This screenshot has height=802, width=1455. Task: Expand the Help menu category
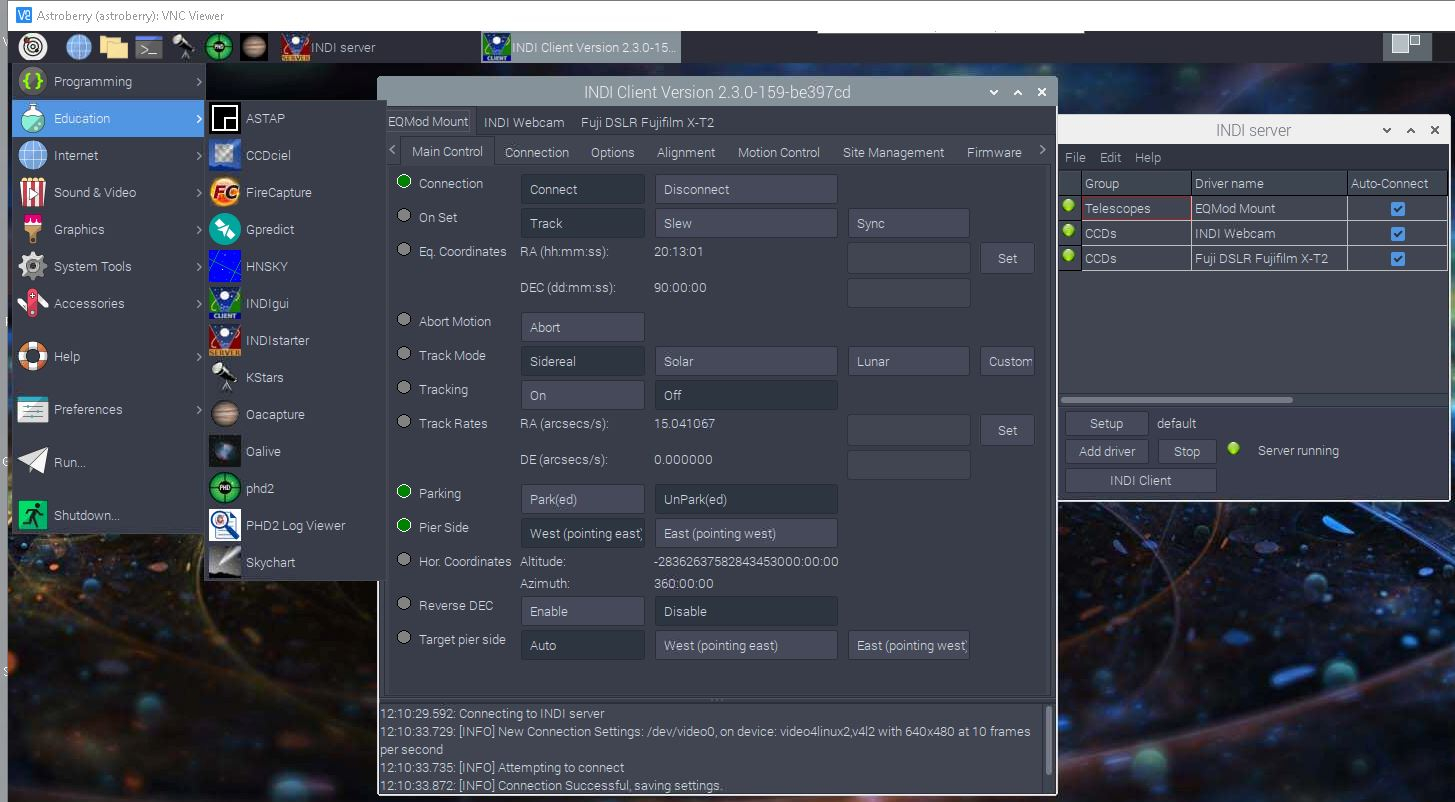109,356
